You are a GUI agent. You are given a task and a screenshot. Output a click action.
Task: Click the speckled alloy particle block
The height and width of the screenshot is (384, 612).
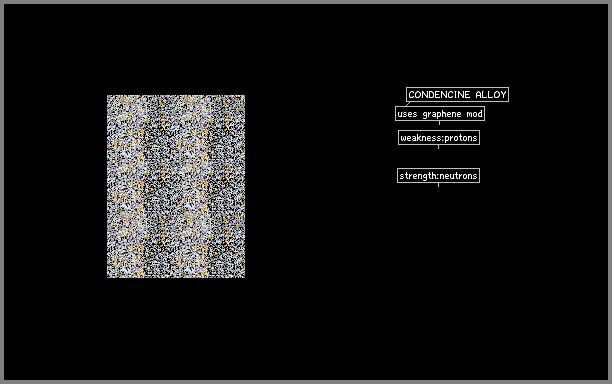[x=176, y=187]
